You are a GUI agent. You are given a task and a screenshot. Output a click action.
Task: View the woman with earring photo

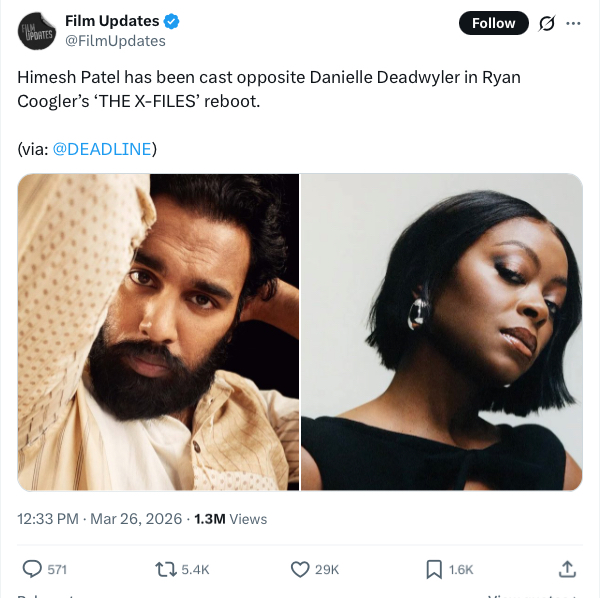pos(442,332)
